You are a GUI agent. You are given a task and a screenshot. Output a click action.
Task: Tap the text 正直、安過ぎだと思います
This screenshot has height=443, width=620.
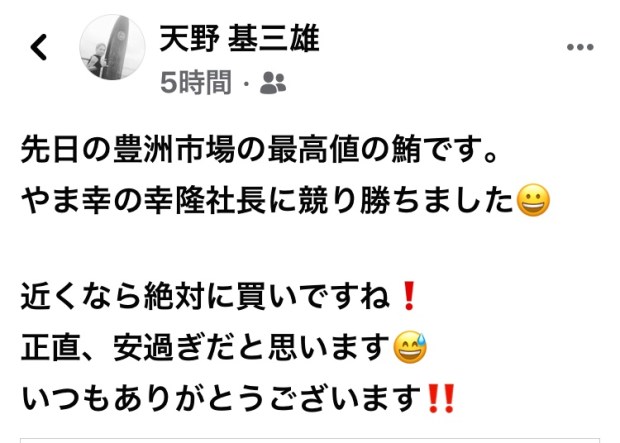[206, 348]
